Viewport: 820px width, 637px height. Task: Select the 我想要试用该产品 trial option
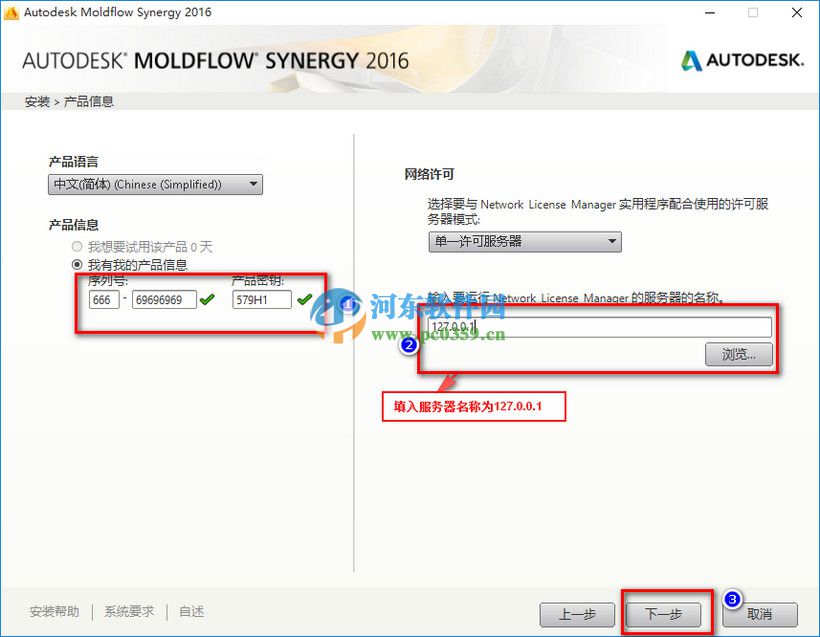tap(77, 247)
